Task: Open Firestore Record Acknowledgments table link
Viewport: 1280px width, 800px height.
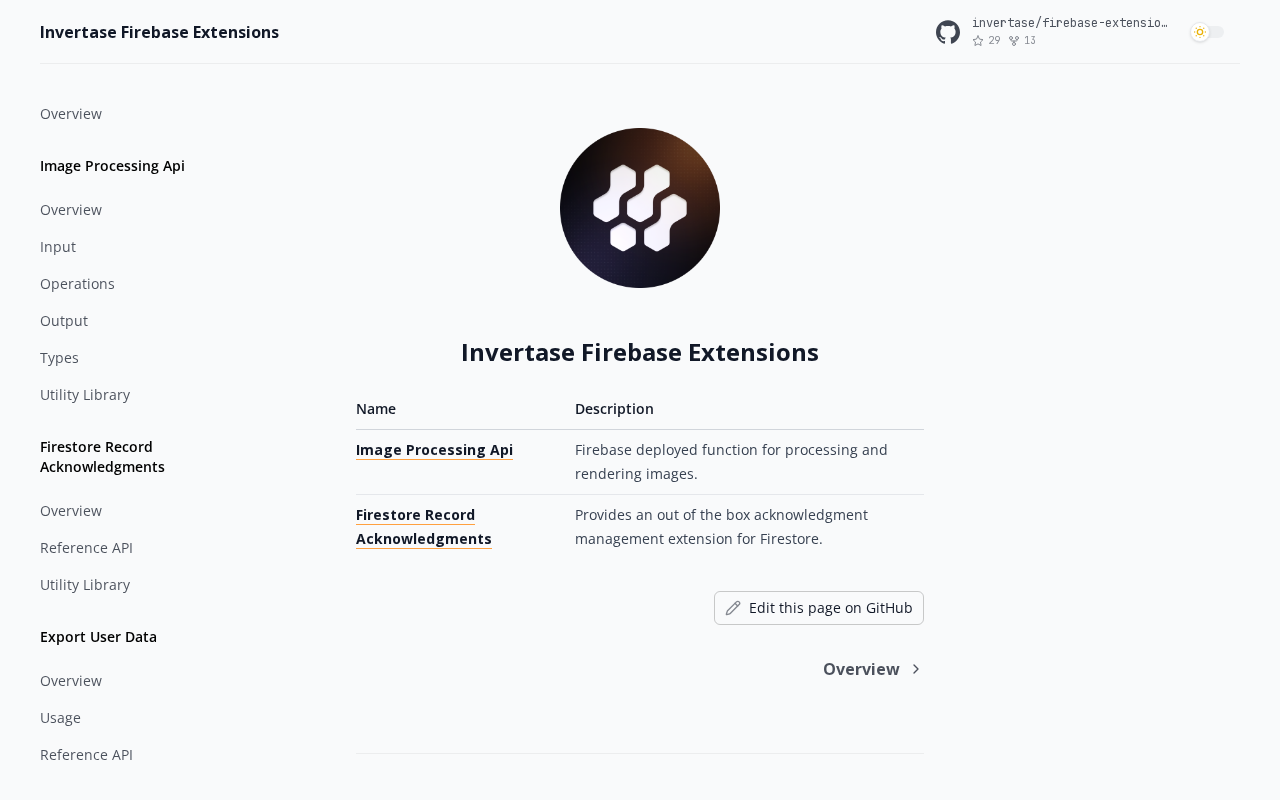Action: 423,527
